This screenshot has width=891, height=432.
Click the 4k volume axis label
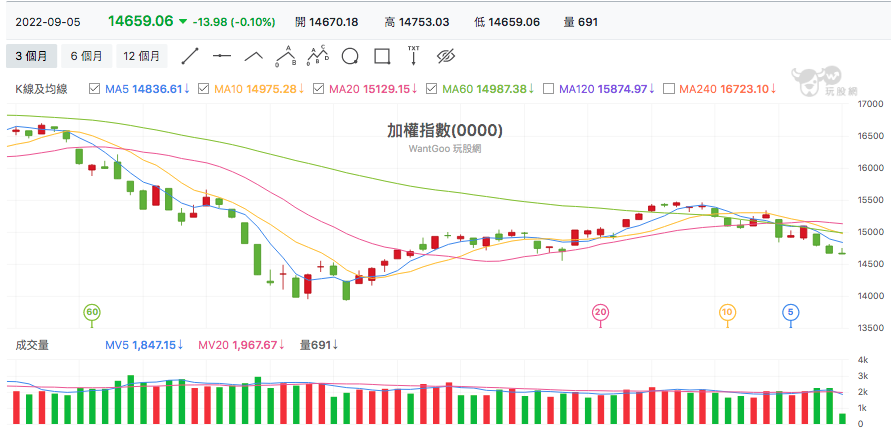pyautogui.click(x=863, y=360)
